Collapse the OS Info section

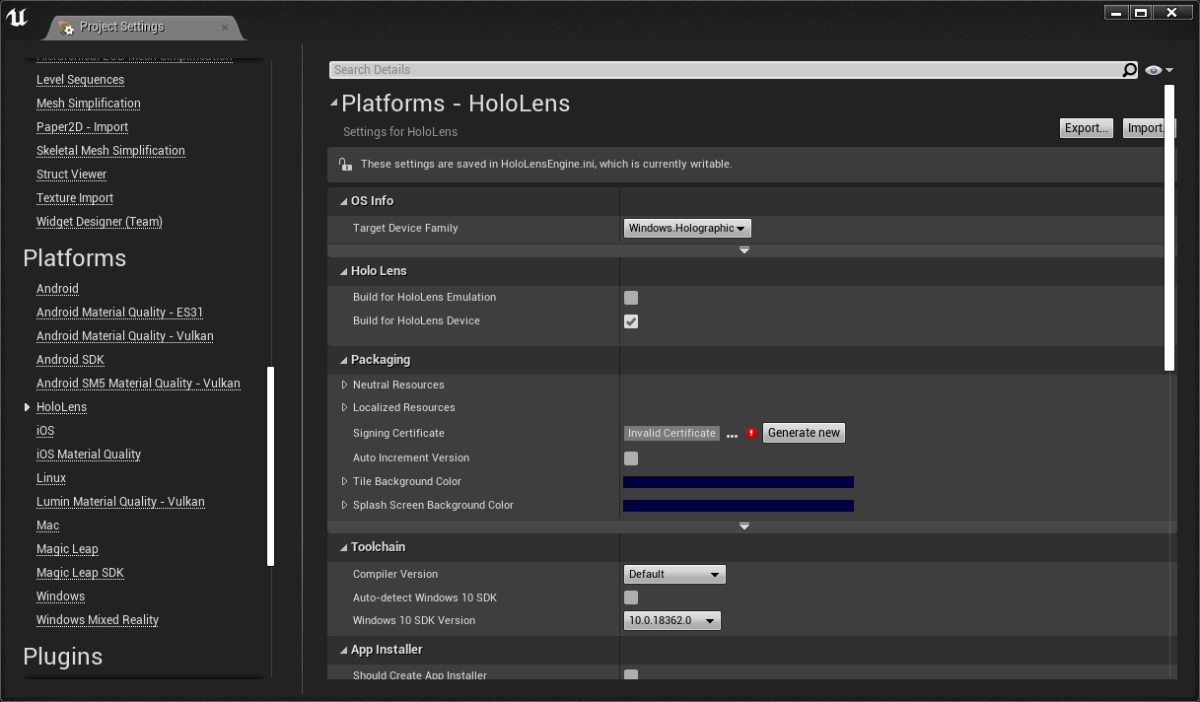[344, 201]
